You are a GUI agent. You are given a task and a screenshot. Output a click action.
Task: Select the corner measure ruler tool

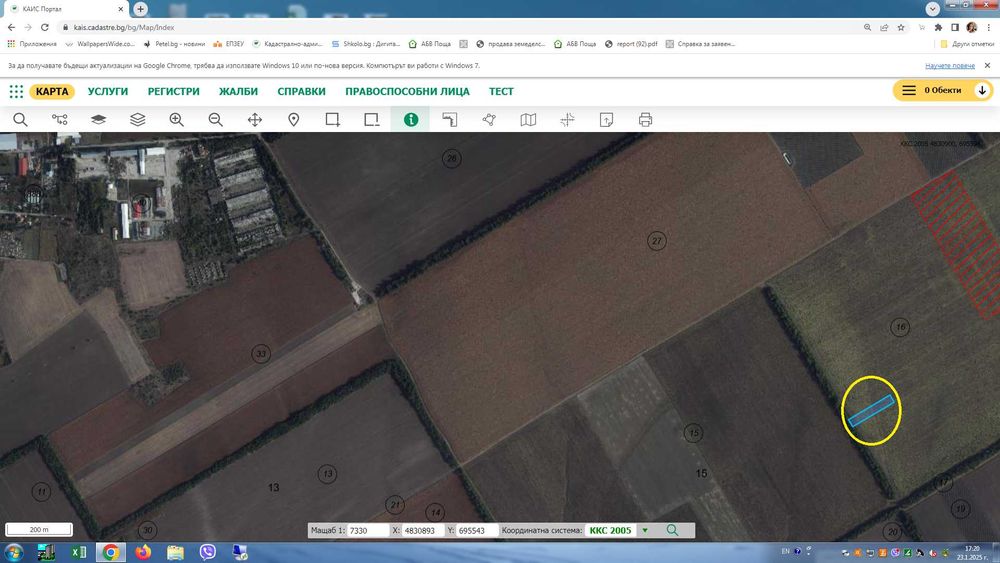[450, 120]
